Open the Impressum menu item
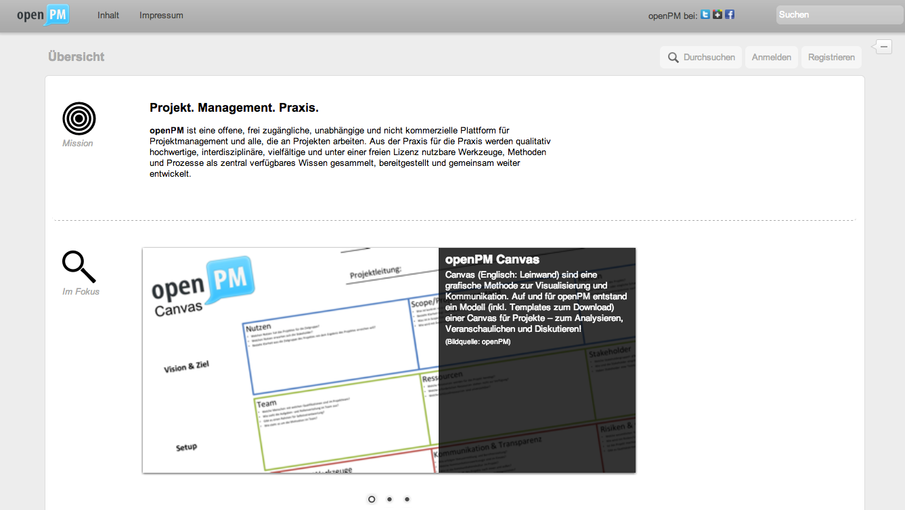 [x=161, y=16]
